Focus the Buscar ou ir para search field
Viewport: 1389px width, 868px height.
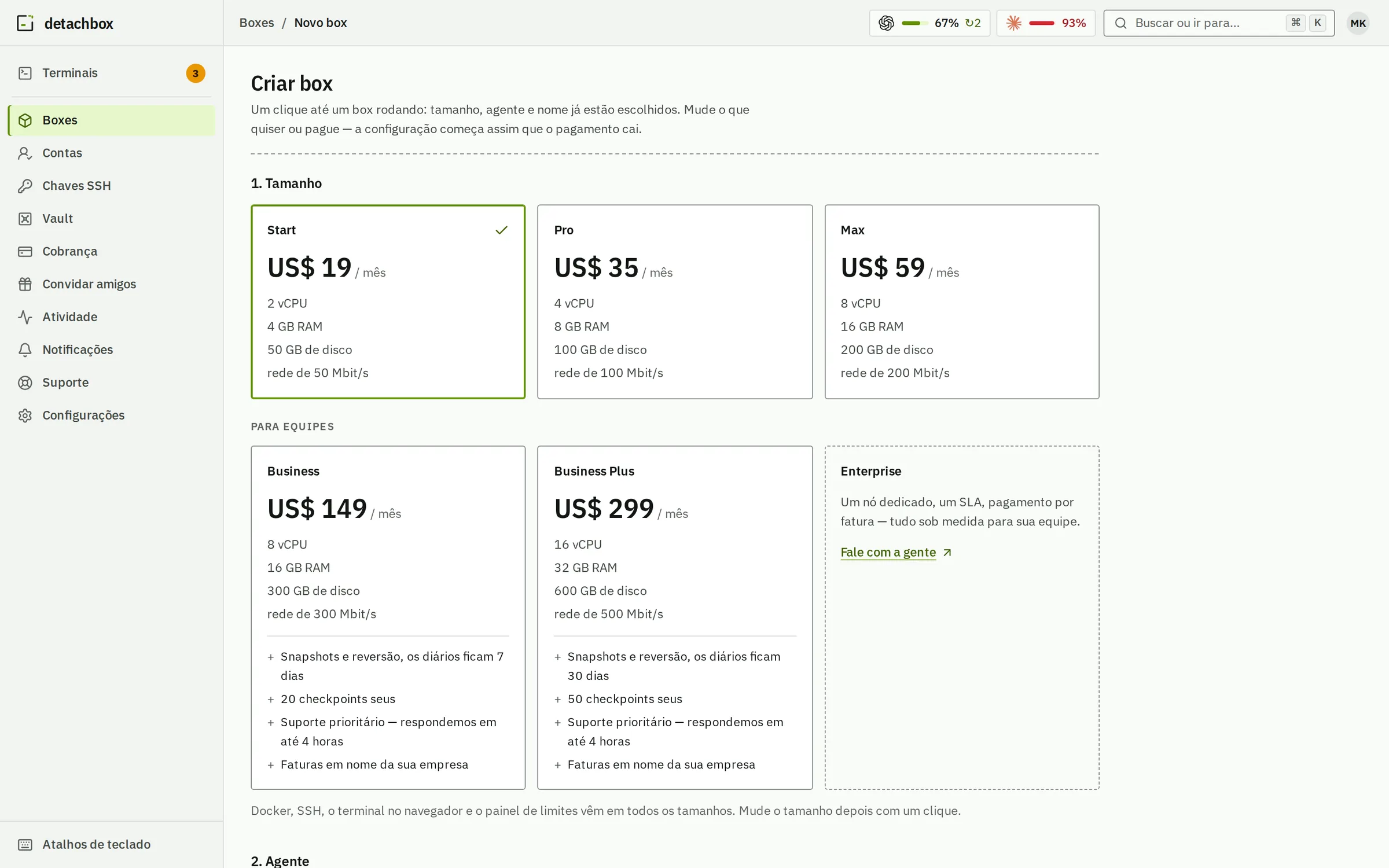pos(1219,23)
